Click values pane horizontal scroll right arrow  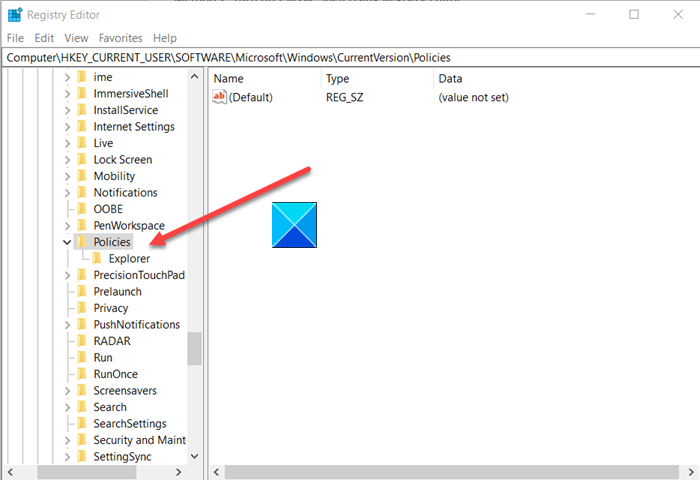point(691,472)
